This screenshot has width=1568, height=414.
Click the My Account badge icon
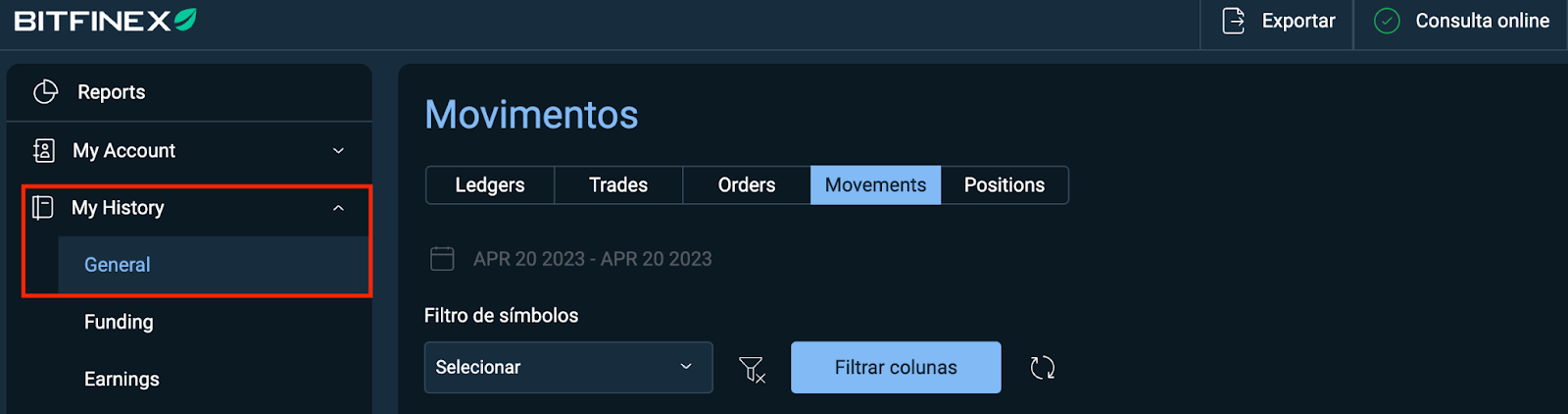coord(44,150)
